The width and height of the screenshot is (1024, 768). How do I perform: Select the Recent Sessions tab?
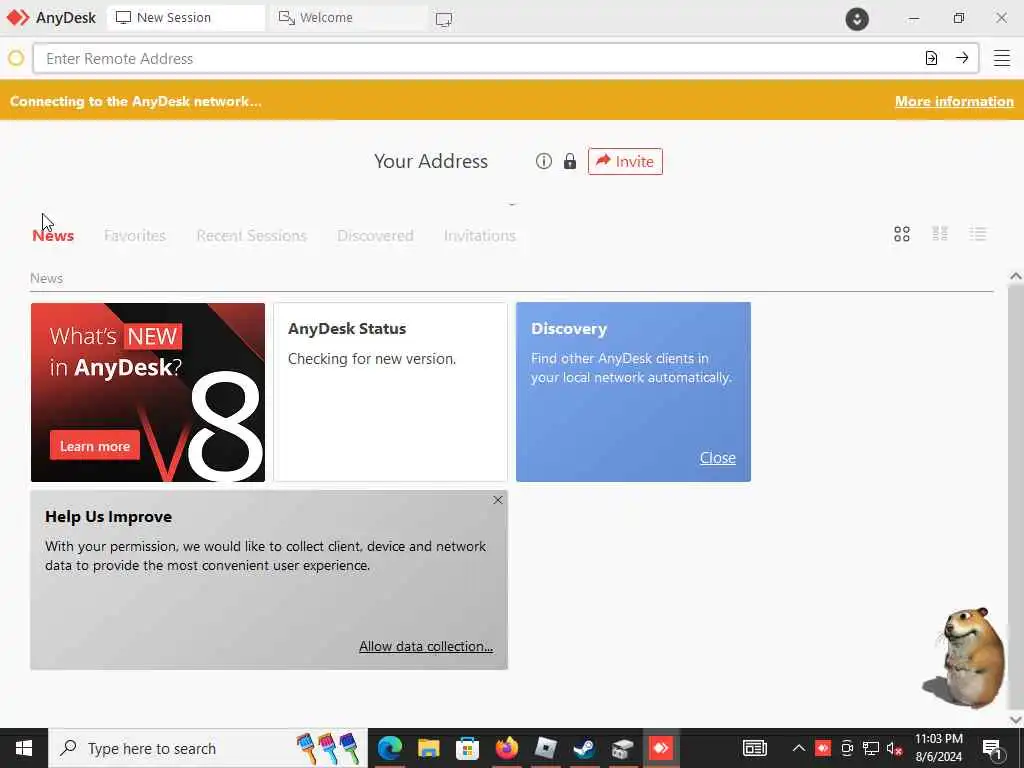point(251,236)
